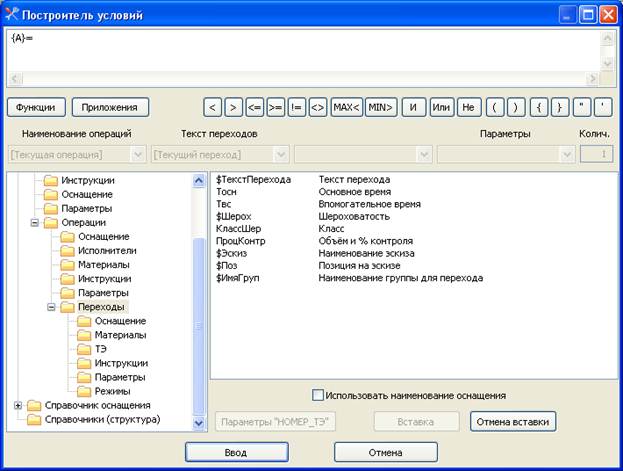Insert the logical Или operator

[x=441, y=107]
